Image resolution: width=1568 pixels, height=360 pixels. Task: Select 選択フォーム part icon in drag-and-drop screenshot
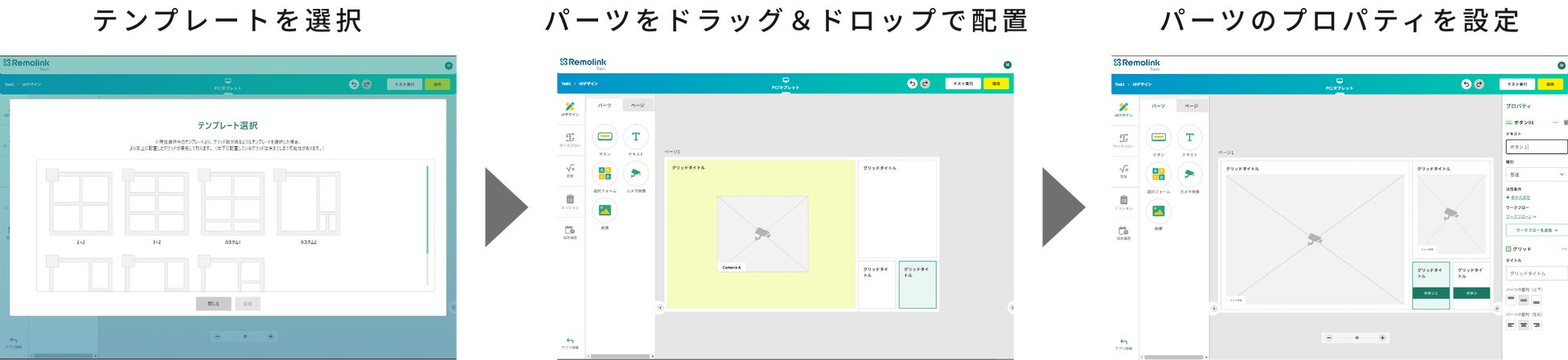click(x=605, y=174)
